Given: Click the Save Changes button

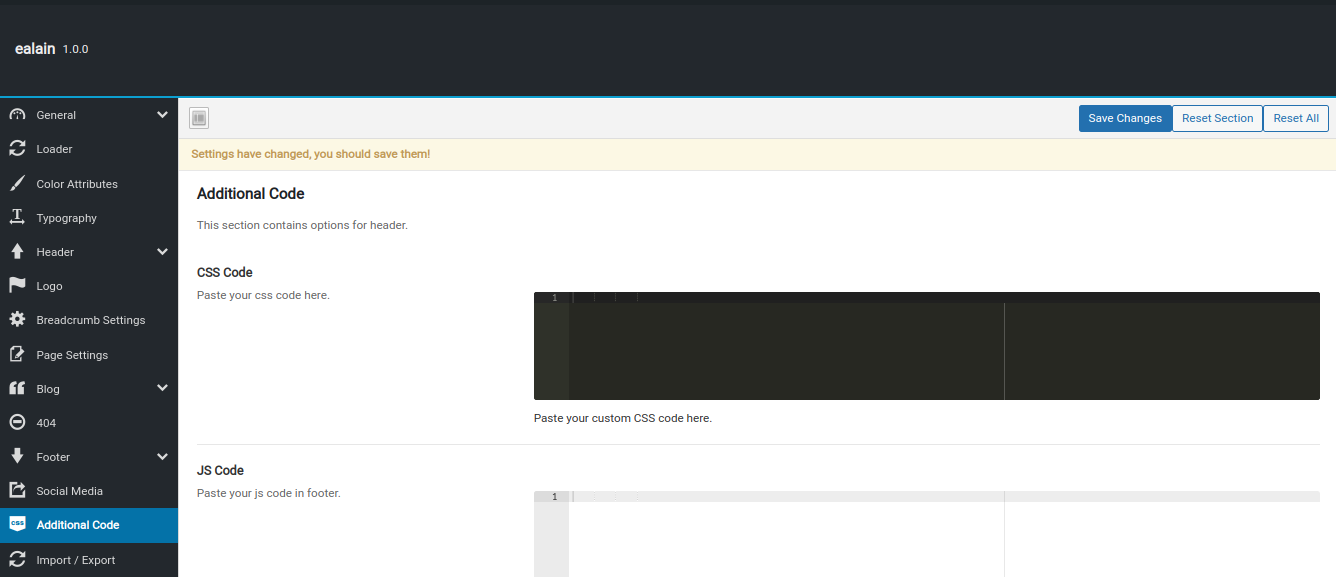Looking at the screenshot, I should [x=1125, y=118].
